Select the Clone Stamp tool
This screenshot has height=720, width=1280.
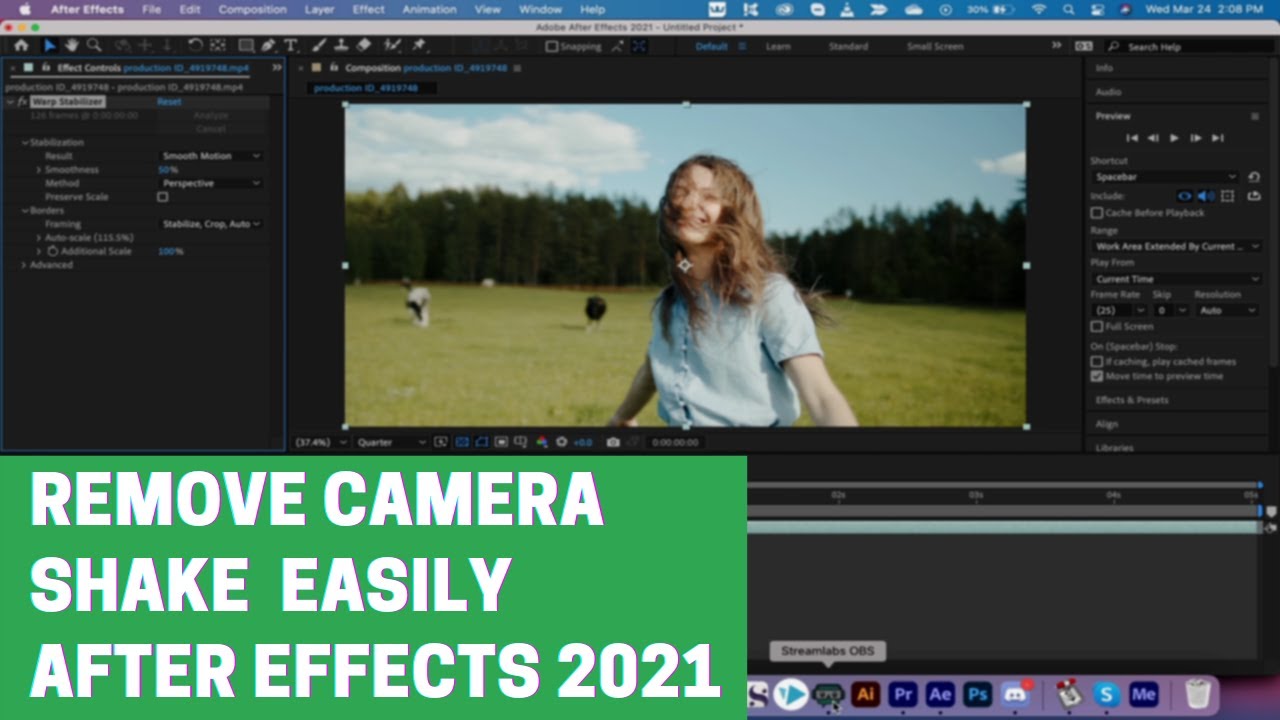click(x=342, y=46)
